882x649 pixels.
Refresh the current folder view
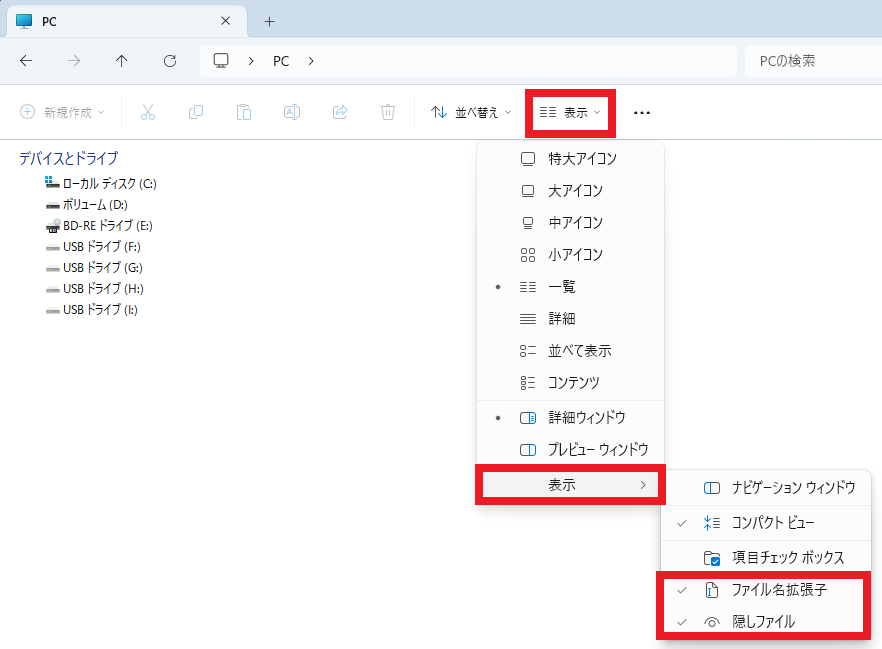click(170, 61)
